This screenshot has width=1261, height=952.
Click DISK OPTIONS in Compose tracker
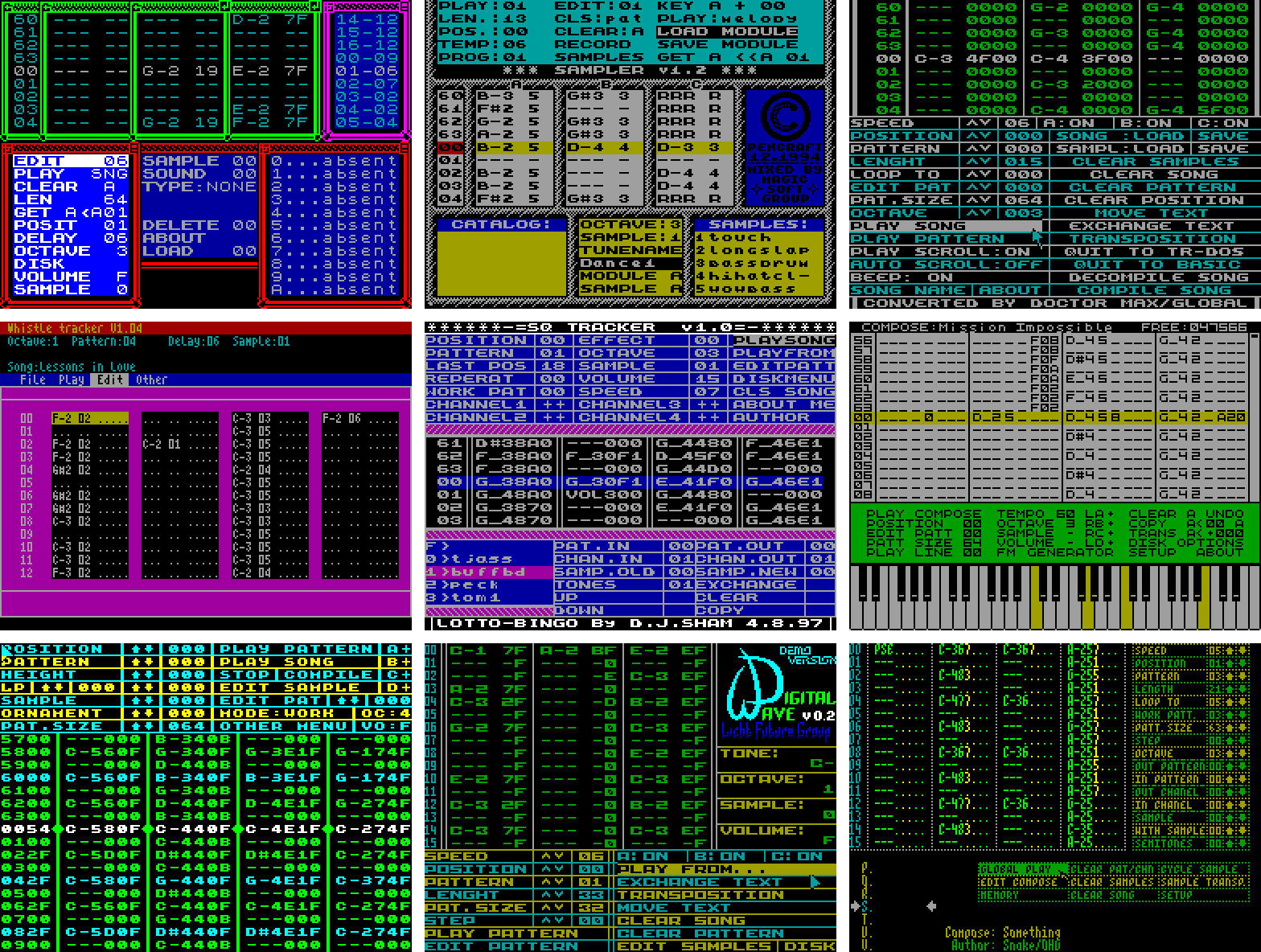pyautogui.click(x=1185, y=543)
